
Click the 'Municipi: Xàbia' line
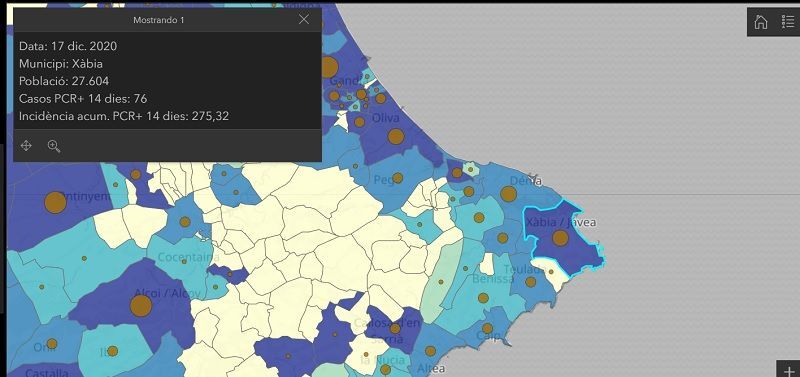coord(61,64)
